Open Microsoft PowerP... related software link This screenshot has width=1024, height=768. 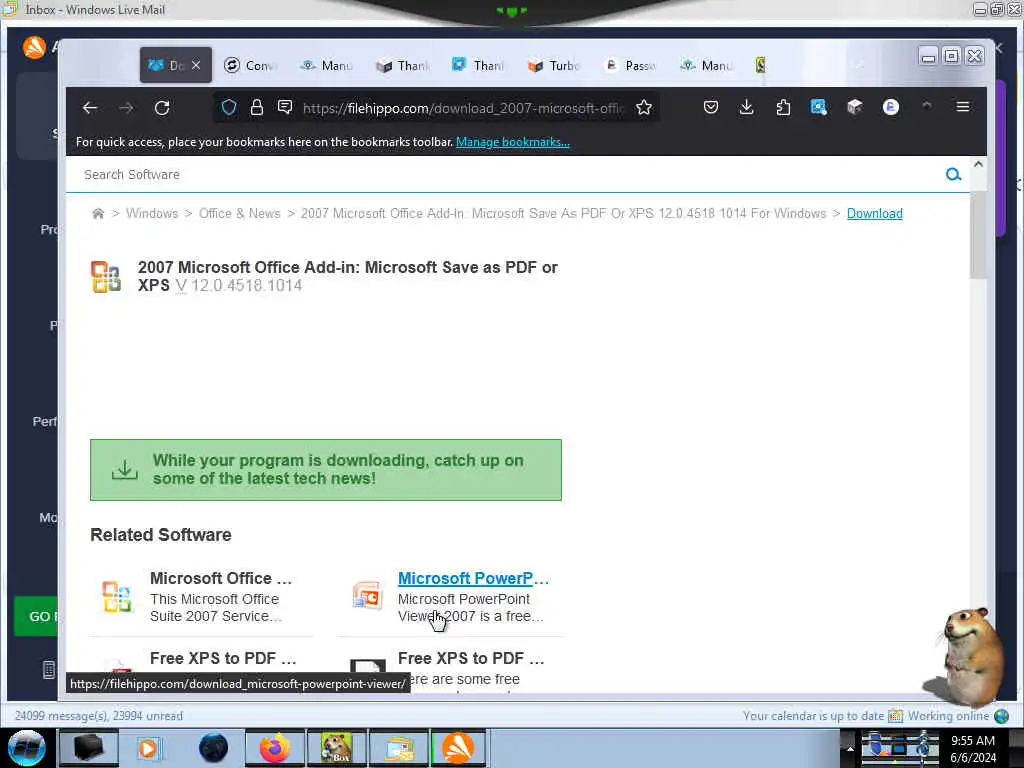coord(473,578)
